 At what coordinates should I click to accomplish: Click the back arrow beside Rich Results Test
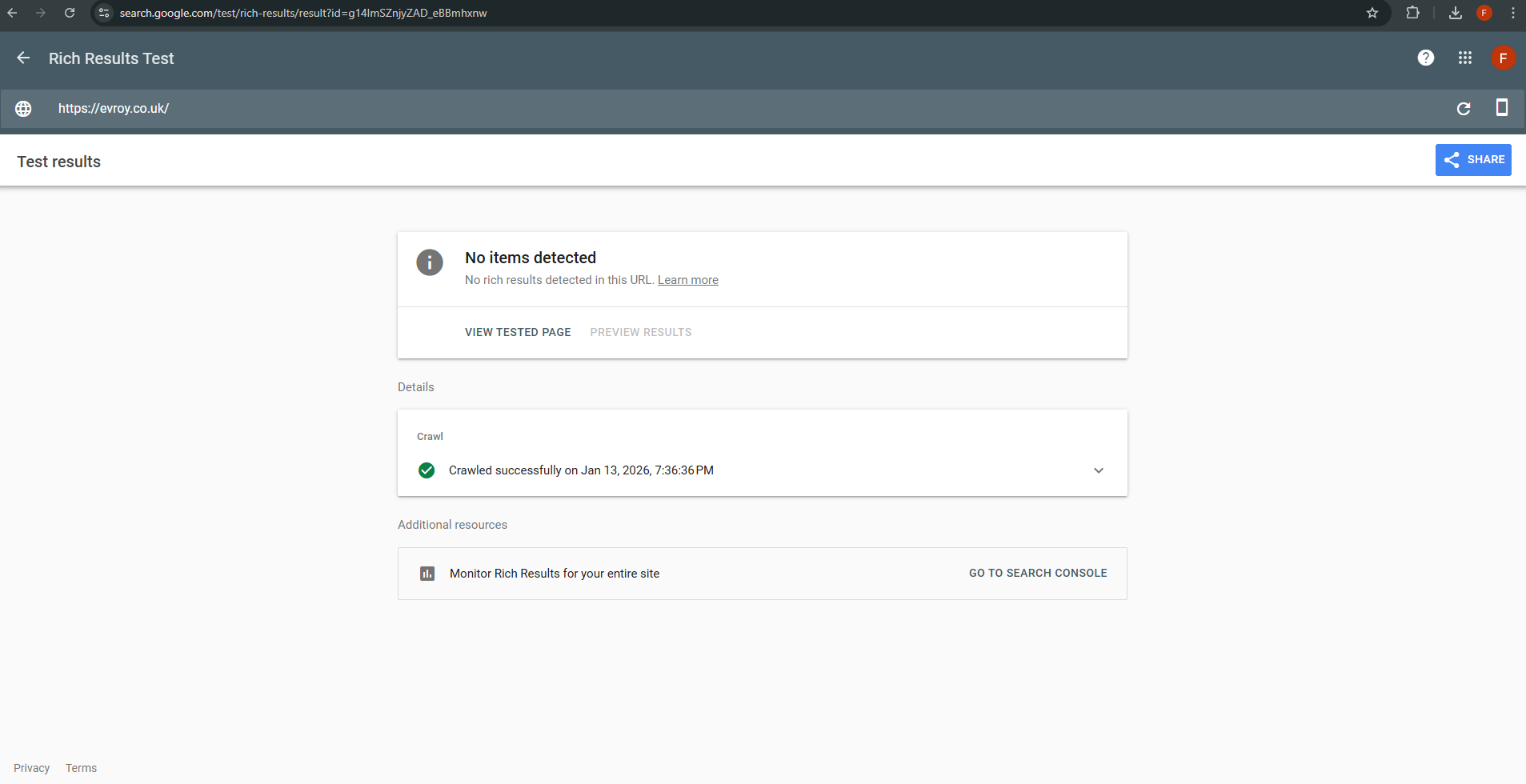(x=23, y=58)
